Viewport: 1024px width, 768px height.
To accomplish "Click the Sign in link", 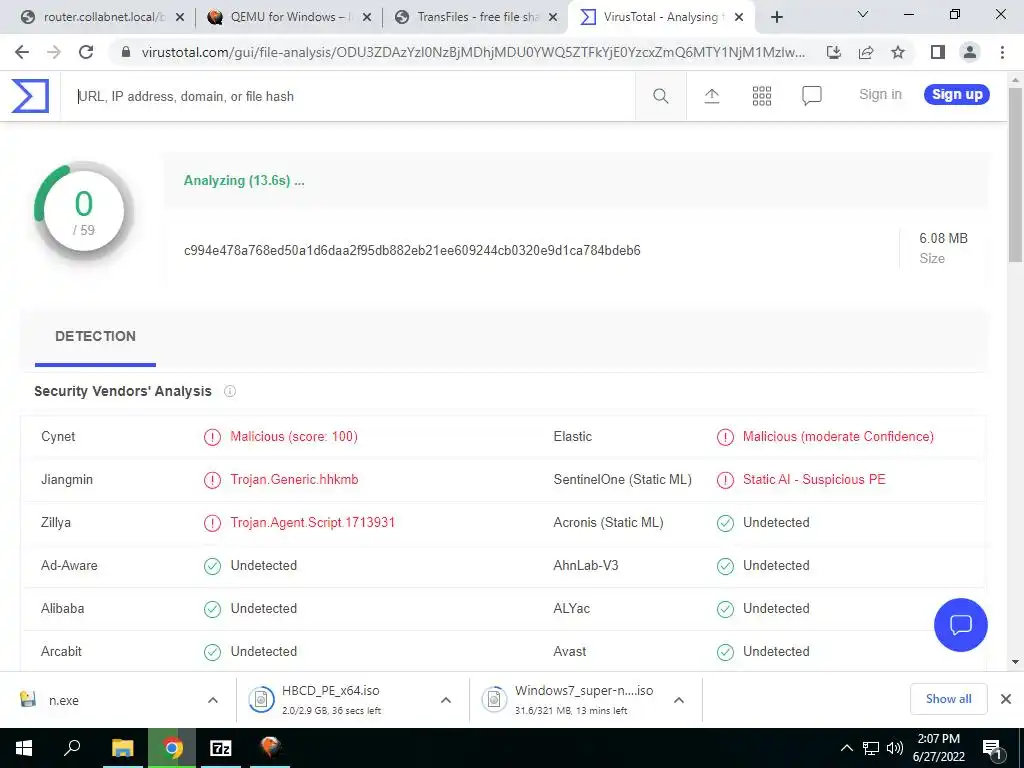I will click(x=880, y=95).
